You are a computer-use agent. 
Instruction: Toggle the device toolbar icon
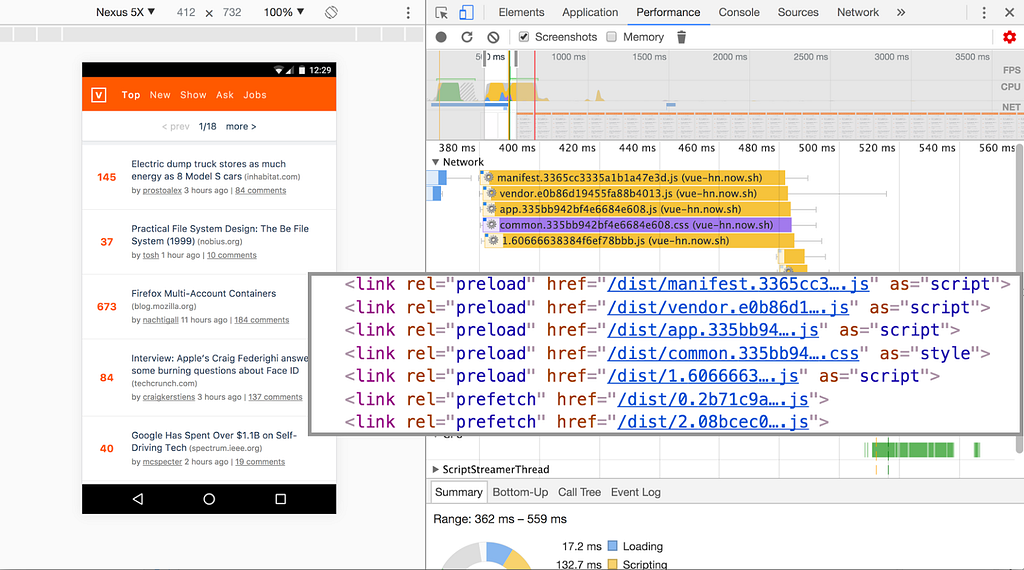pyautogui.click(x=466, y=12)
